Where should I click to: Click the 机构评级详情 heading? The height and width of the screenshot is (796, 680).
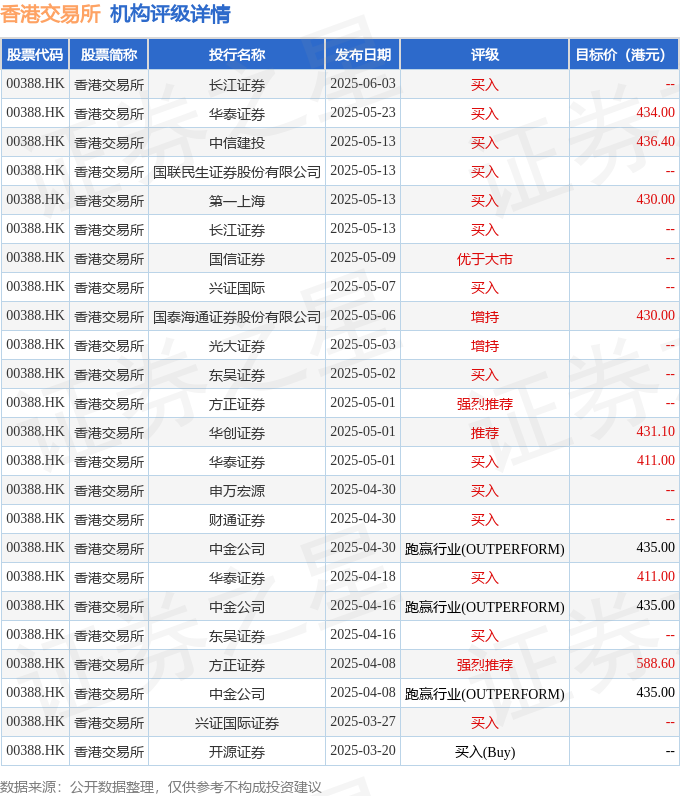[170, 14]
